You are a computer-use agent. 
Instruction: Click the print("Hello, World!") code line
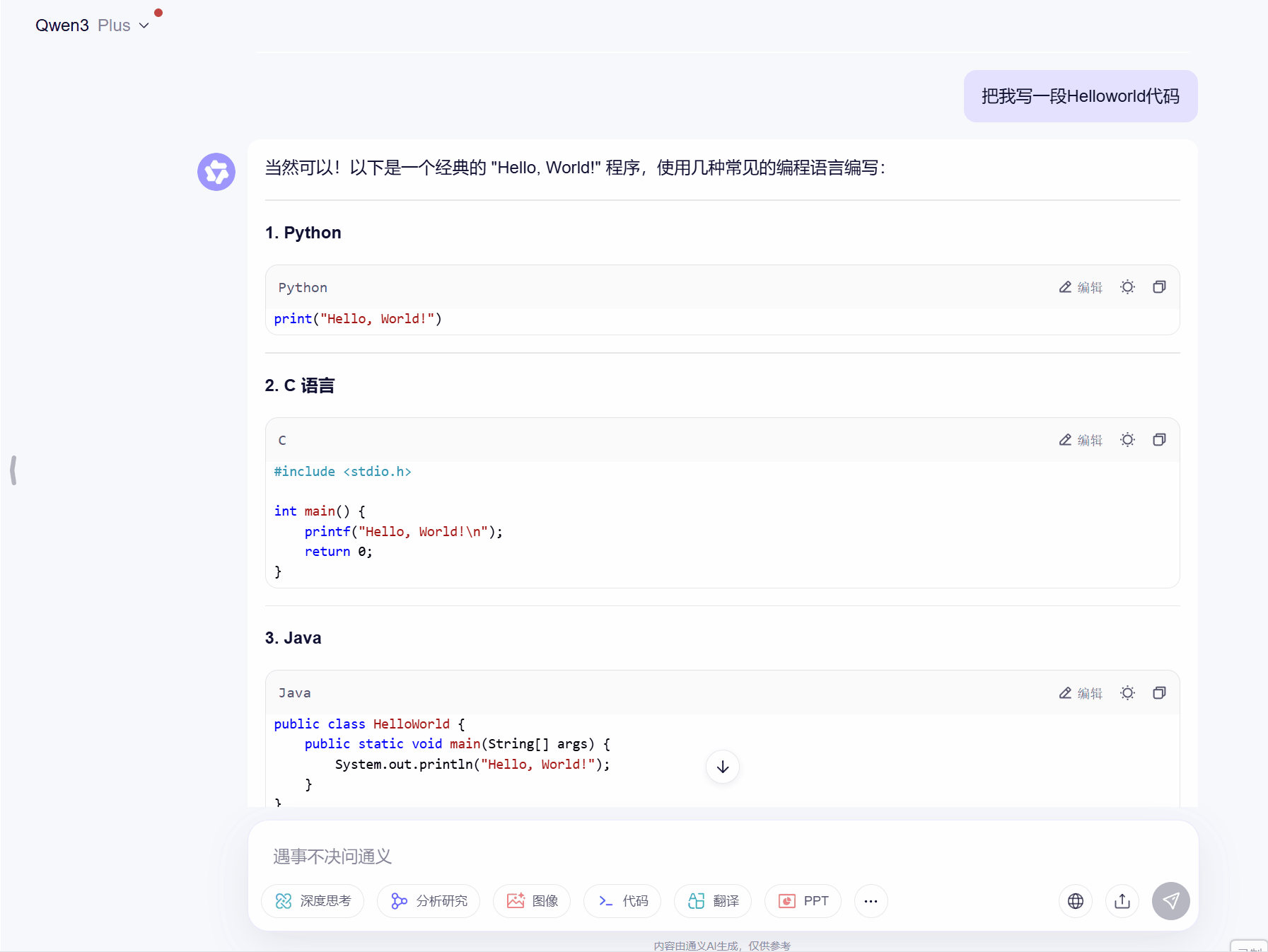[358, 319]
